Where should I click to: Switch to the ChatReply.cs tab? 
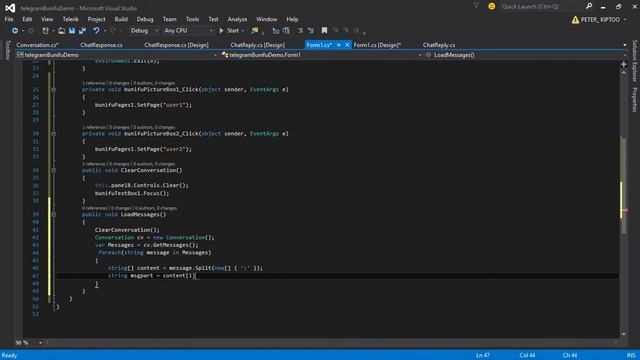(439, 45)
